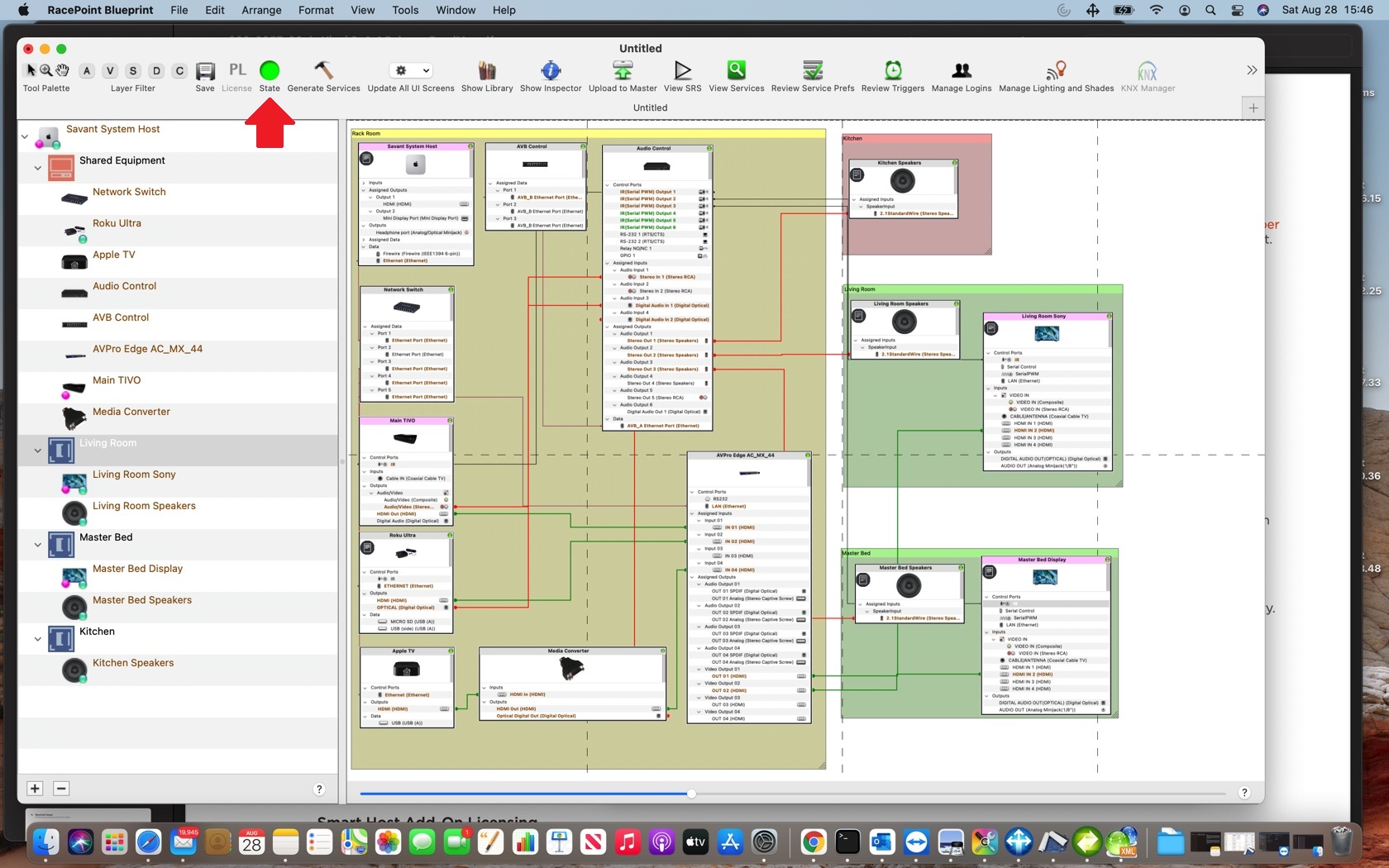Select the zoom magnifier tool in Tool Palette
Viewport: 1389px width, 868px height.
pos(46,70)
